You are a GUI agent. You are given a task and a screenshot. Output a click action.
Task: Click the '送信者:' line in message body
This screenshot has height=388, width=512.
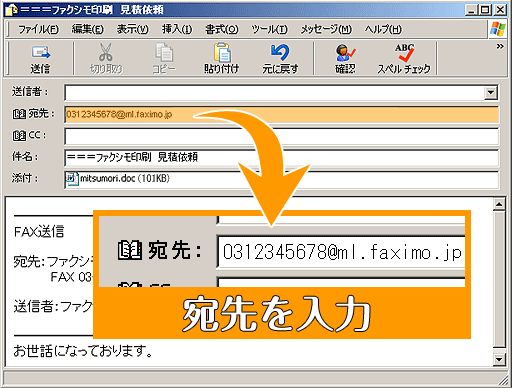[53, 306]
